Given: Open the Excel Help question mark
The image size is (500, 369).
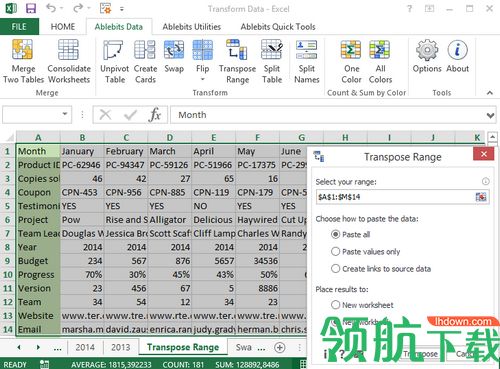Looking at the screenshot, I should click(x=410, y=9).
